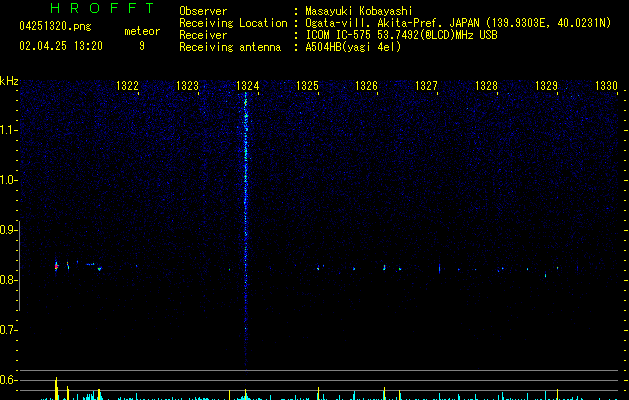The width and height of the screenshot is (629, 400).
Task: Select observer name Masayuki Kobayashi
Action: pos(359,11)
